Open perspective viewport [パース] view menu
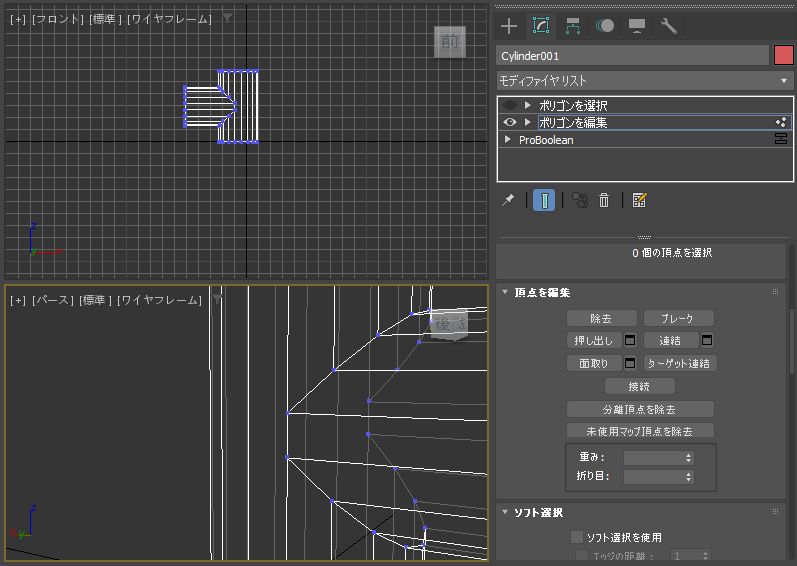Screen dimensions: 797x566 pyautogui.click(x=53, y=300)
